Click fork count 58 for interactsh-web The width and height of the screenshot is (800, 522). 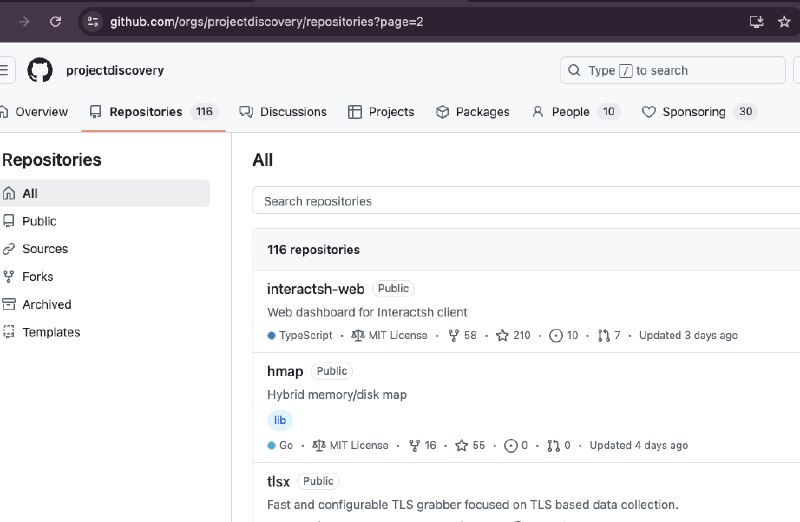[x=462, y=335]
